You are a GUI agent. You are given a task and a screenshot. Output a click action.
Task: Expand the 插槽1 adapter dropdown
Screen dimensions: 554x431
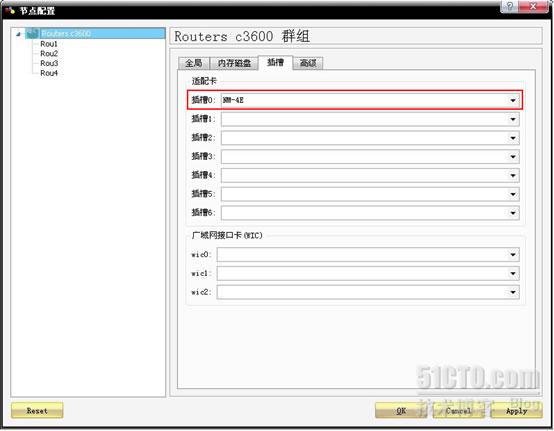coord(370,119)
